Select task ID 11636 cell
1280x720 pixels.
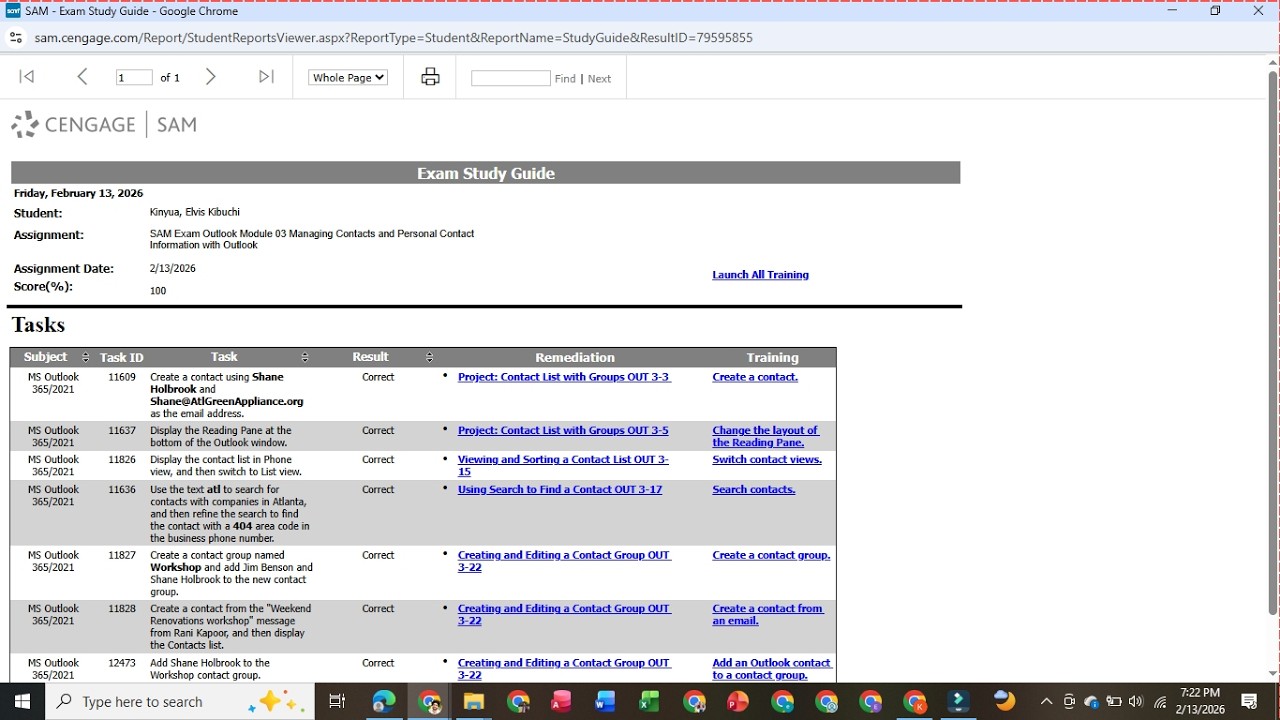point(122,490)
